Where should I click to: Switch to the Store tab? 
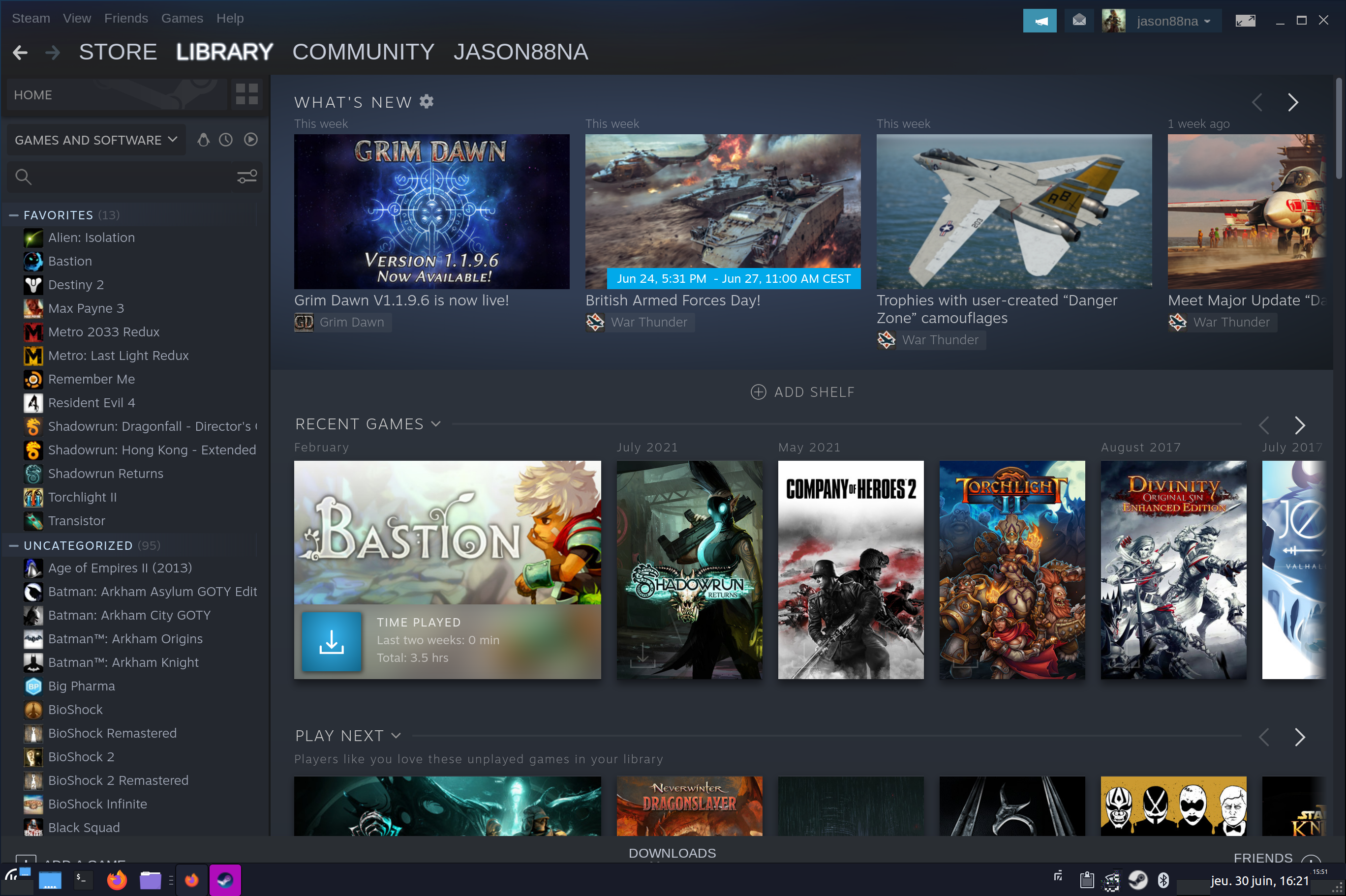tap(118, 53)
